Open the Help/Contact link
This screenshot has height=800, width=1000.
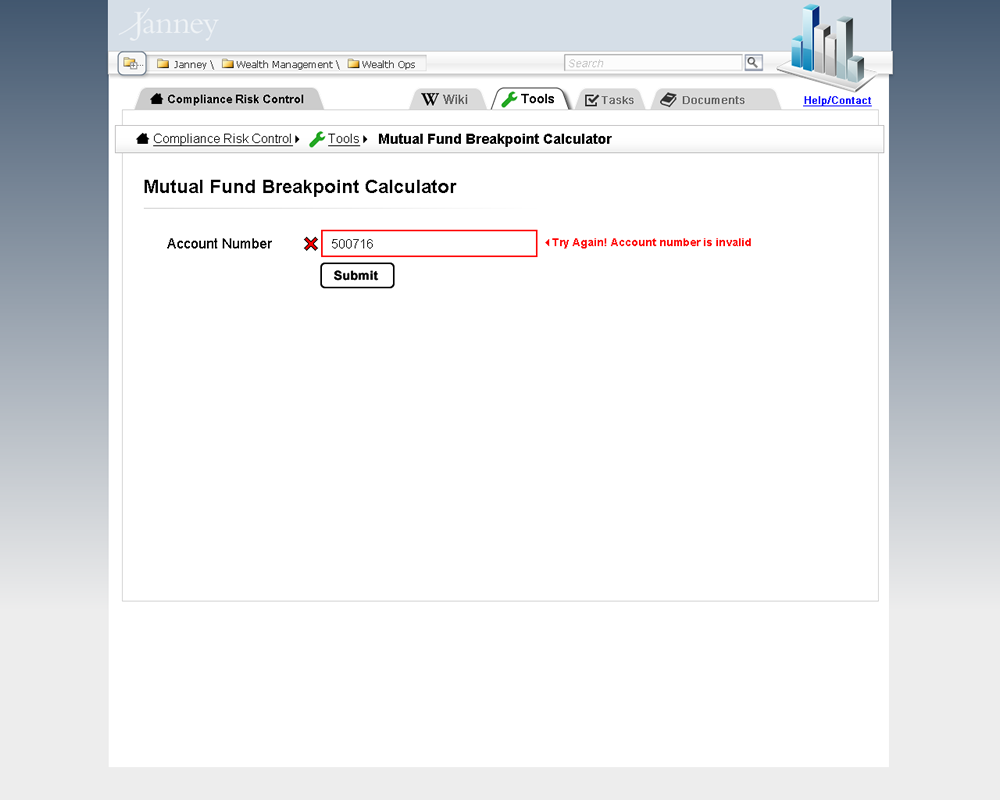837,101
